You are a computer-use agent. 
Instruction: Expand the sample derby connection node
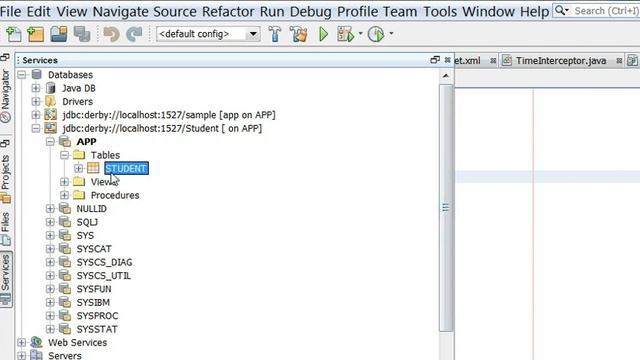[36, 115]
